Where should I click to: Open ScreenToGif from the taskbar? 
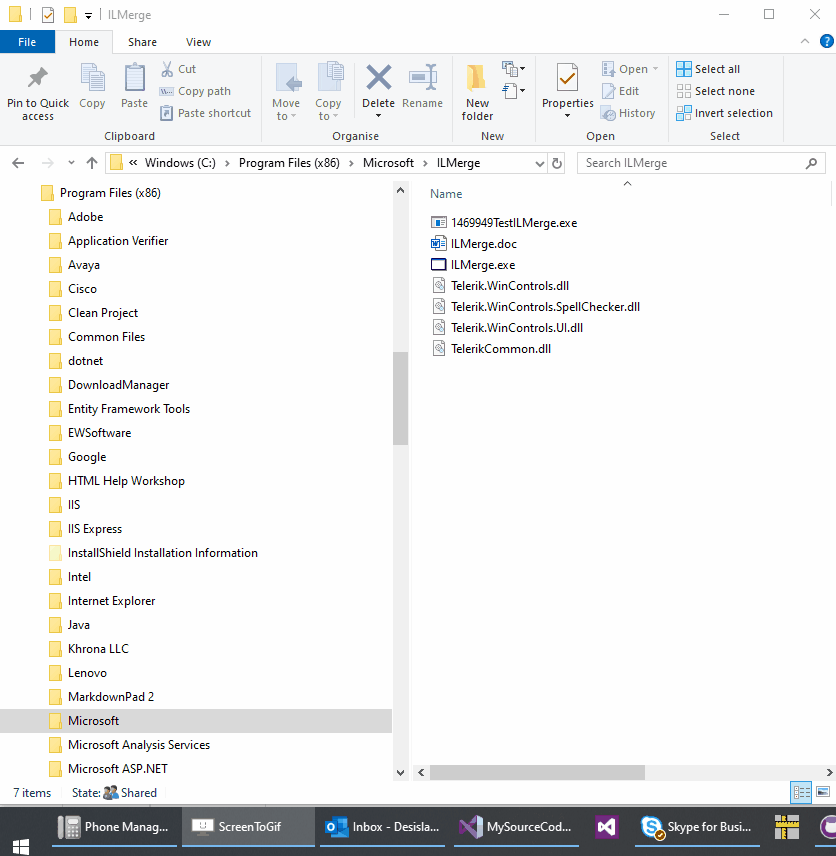(248, 827)
